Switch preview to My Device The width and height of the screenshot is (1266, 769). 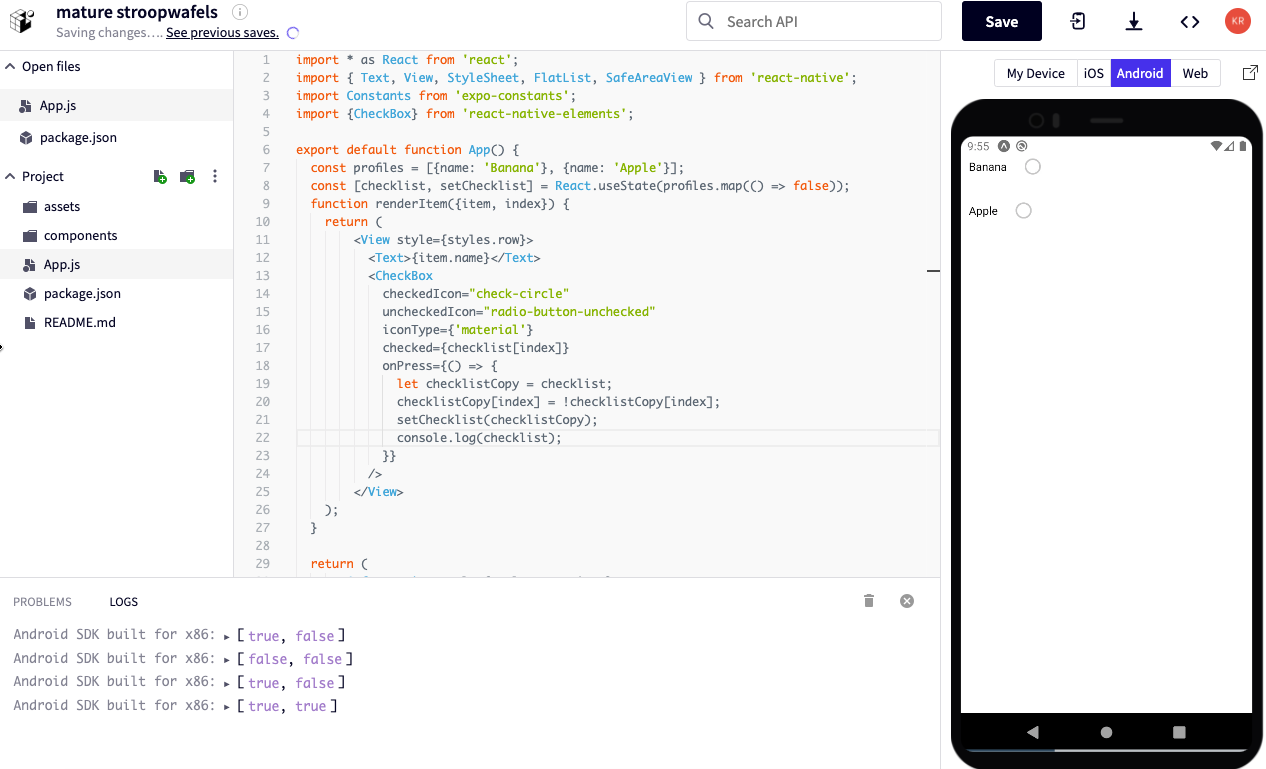click(x=1035, y=73)
